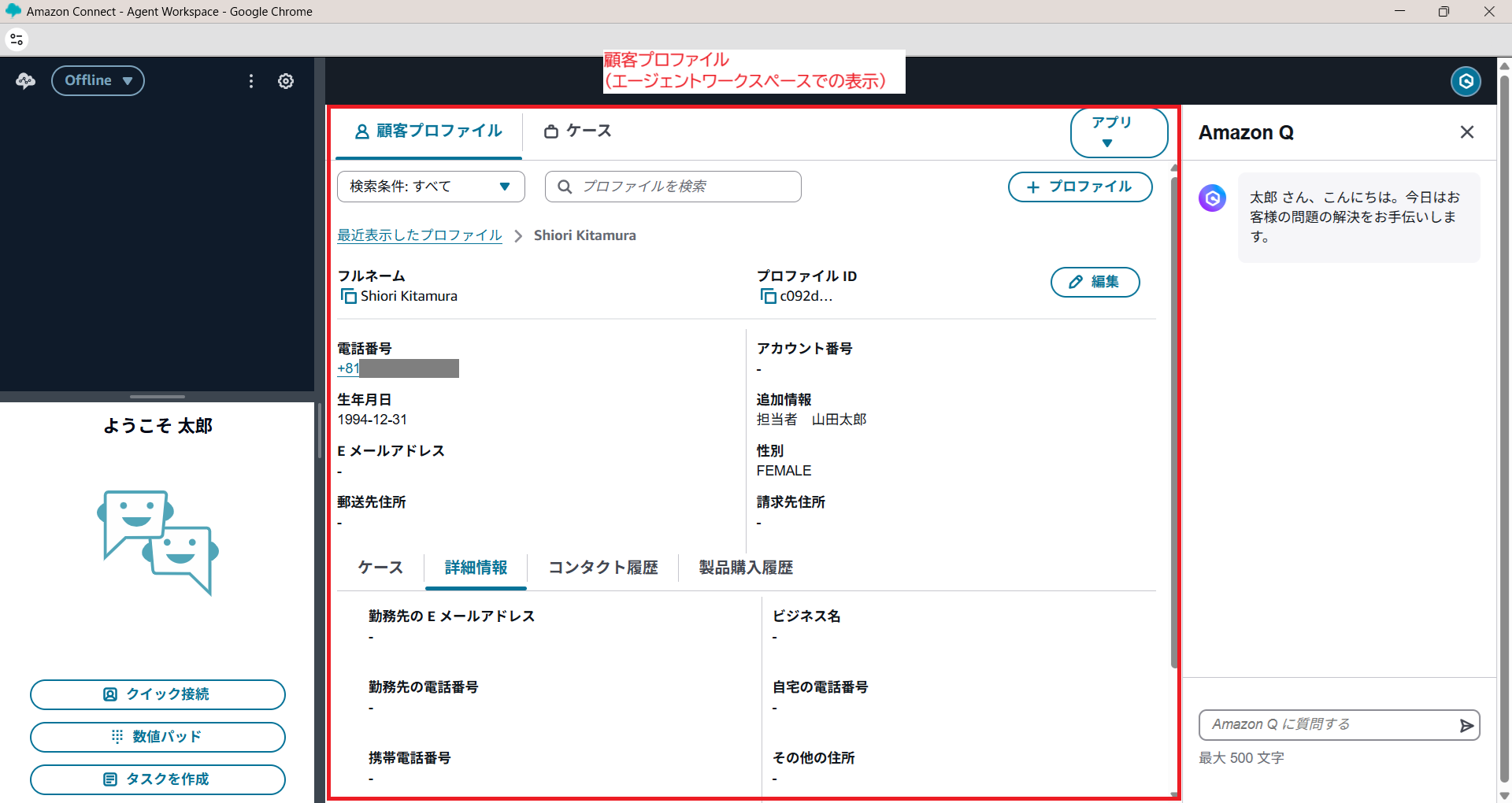Open 最近表示したプロファイル link
The width and height of the screenshot is (1512, 803).
click(420, 235)
